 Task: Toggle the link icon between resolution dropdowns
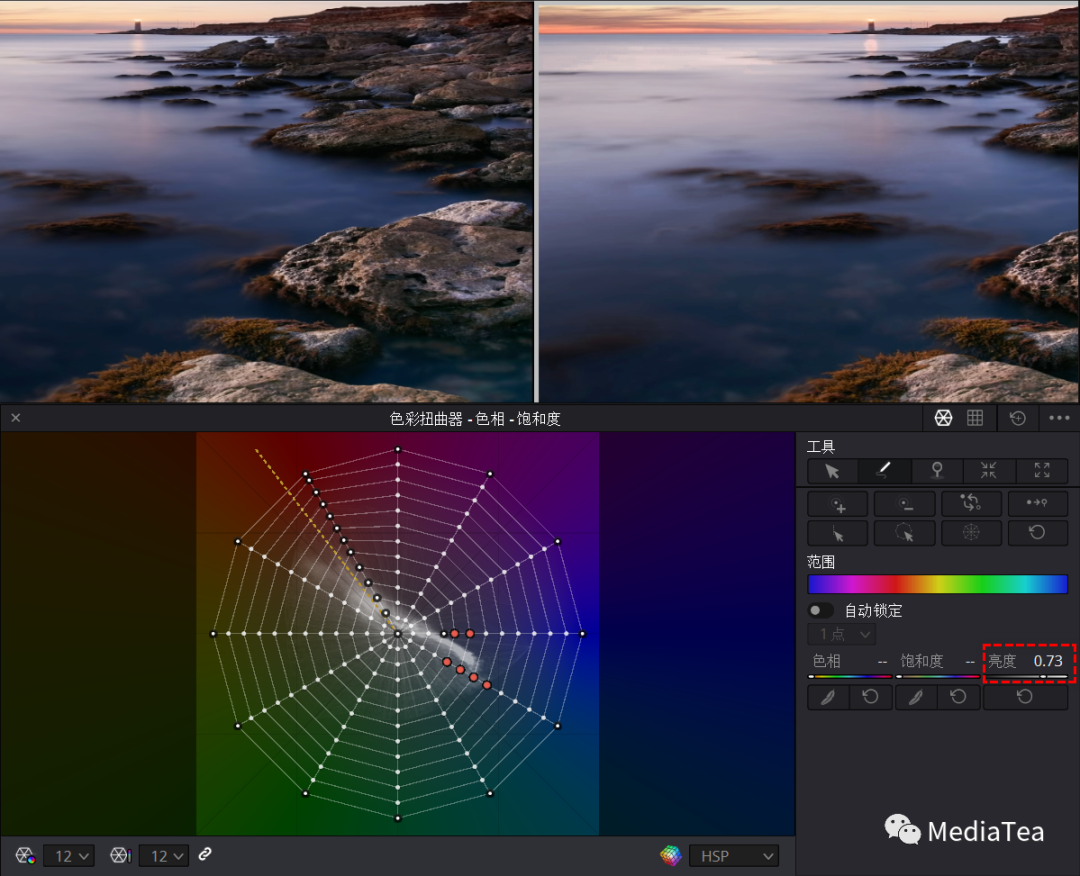tap(205, 855)
